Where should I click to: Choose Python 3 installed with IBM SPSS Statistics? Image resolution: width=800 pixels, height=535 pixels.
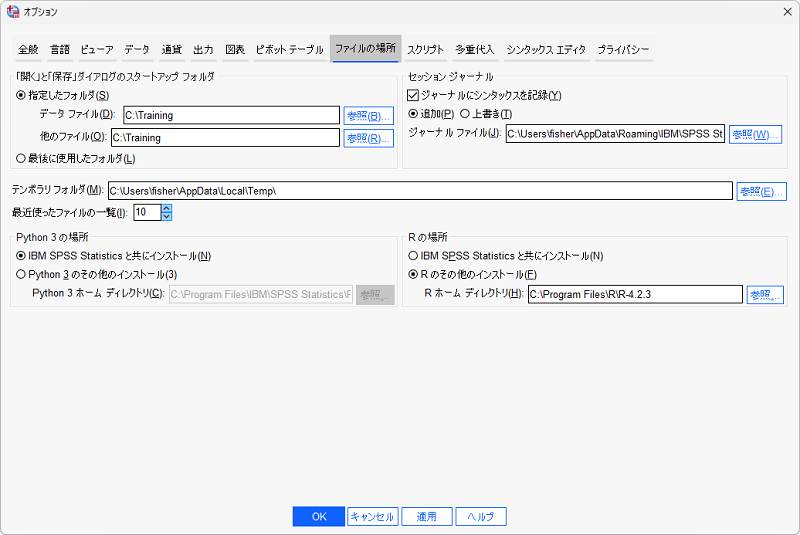[114, 256]
